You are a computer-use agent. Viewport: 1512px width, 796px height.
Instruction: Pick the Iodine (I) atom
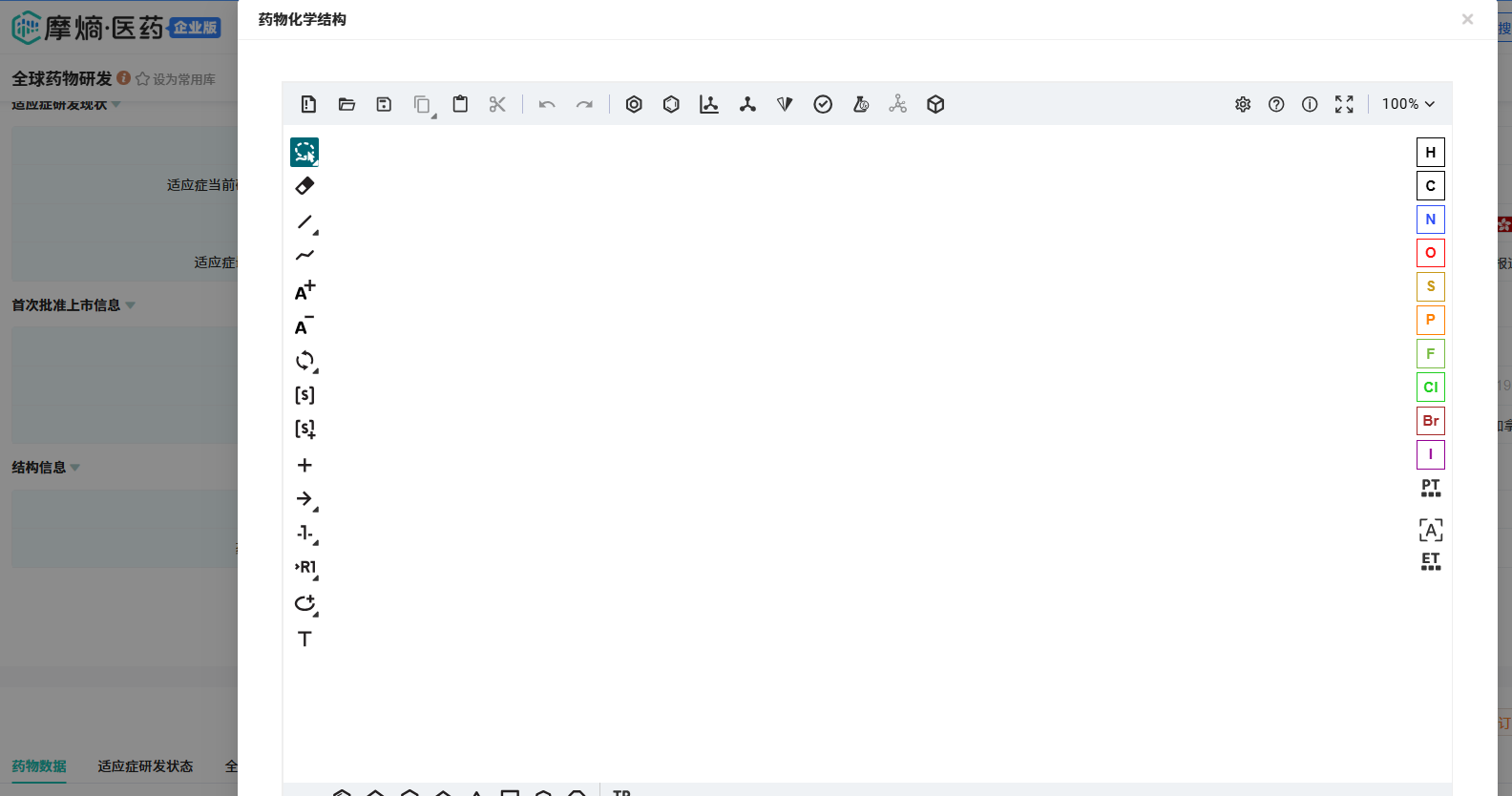1430,454
